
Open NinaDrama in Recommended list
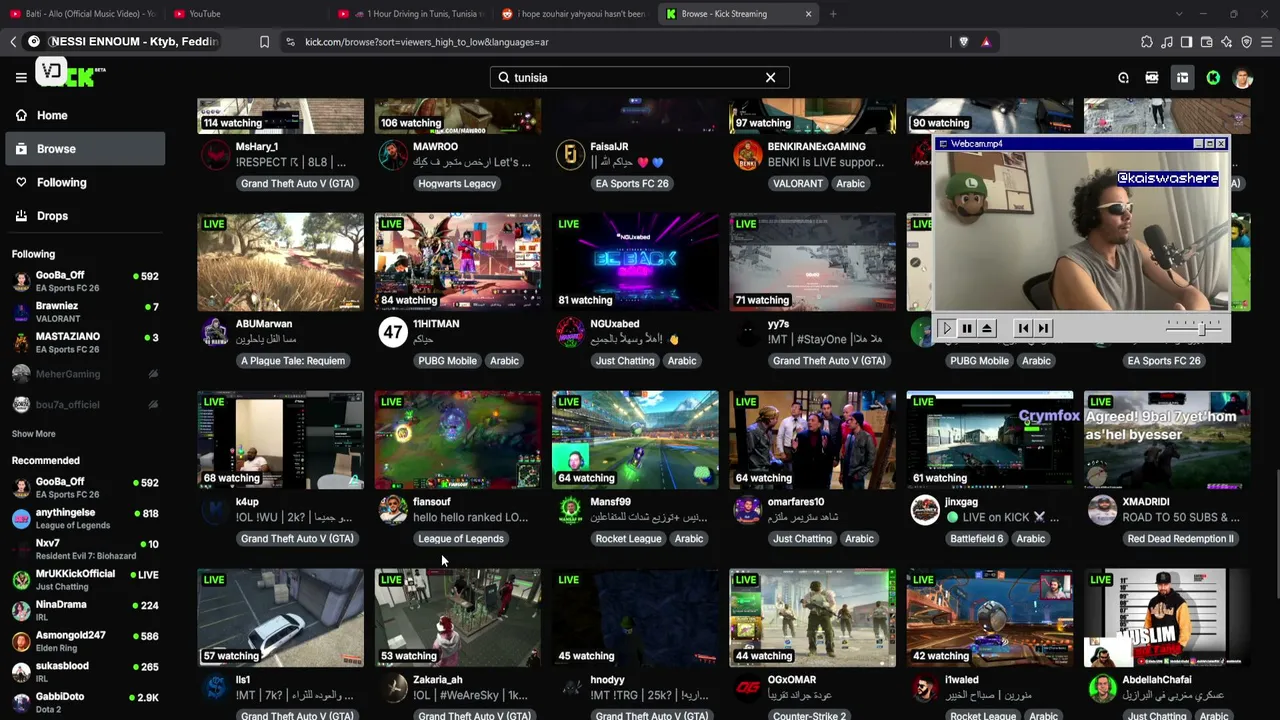[x=85, y=610]
